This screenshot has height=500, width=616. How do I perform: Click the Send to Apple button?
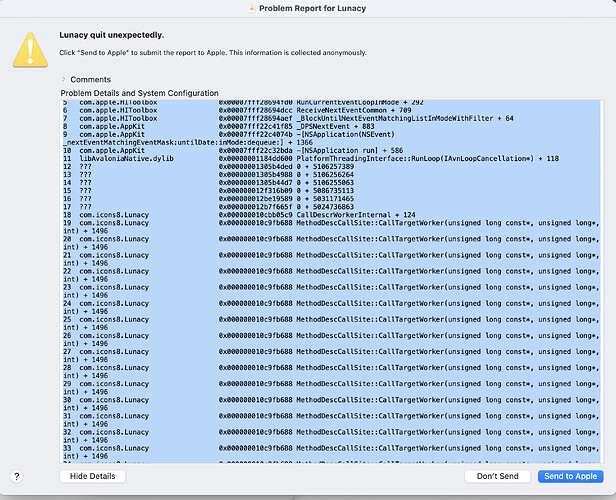570,476
